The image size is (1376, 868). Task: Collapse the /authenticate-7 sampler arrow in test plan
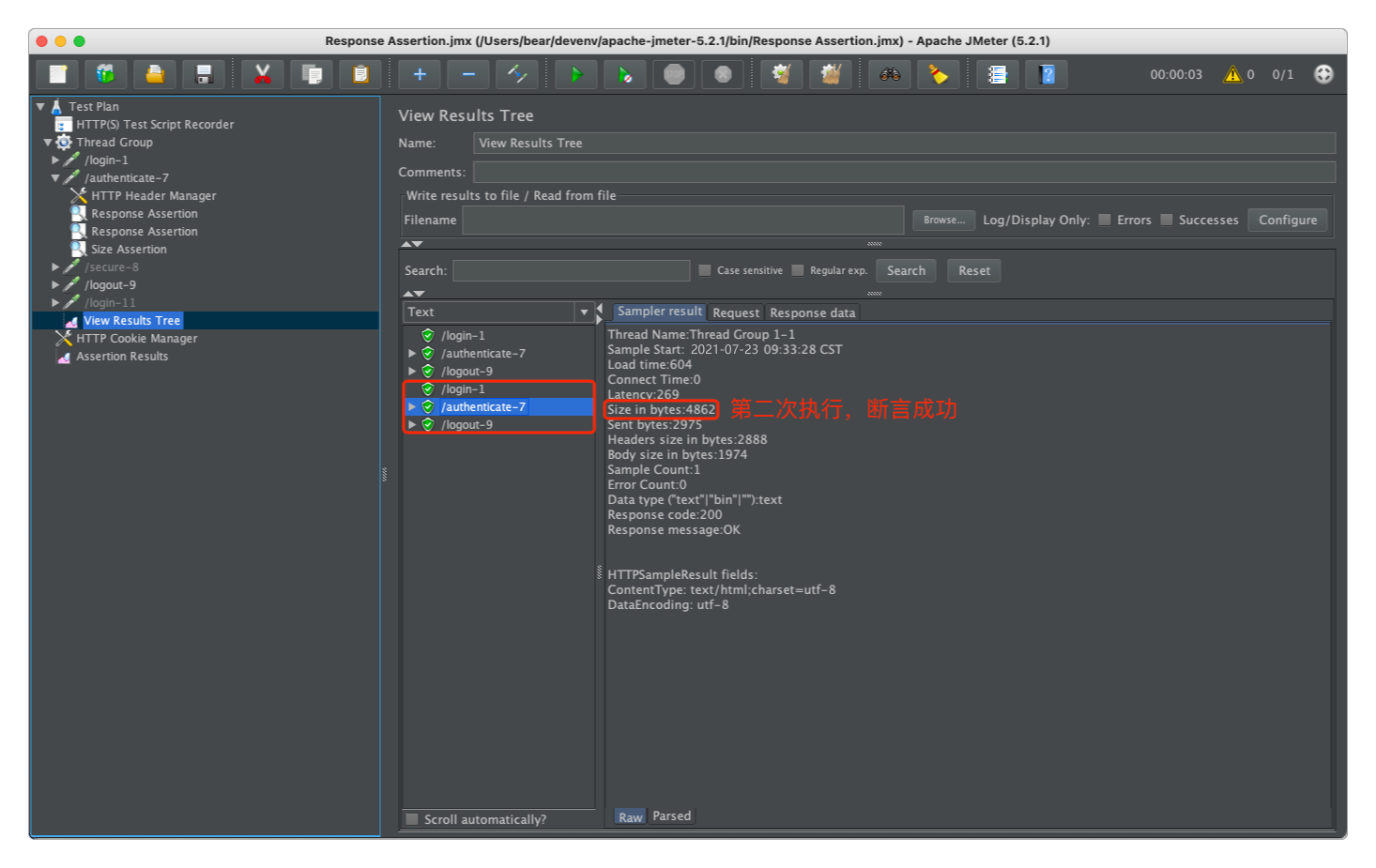55,178
